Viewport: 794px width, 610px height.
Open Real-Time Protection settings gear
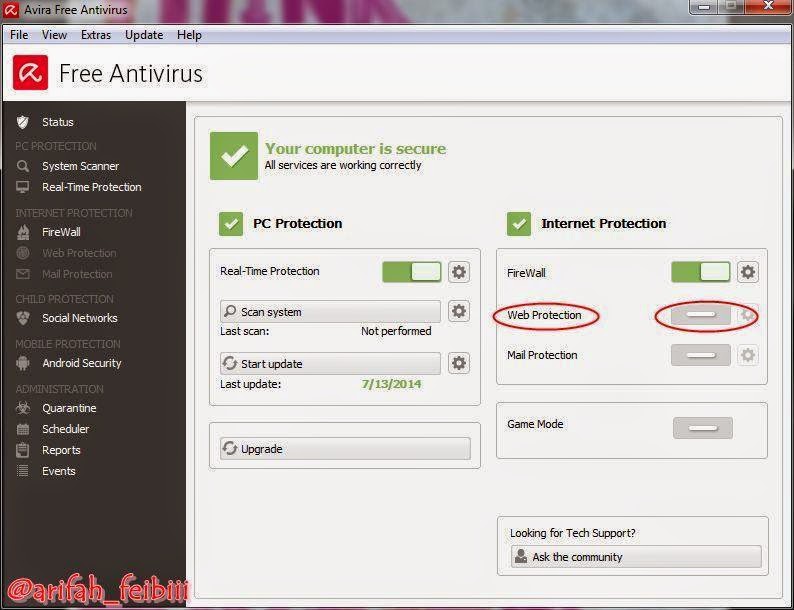point(459,272)
